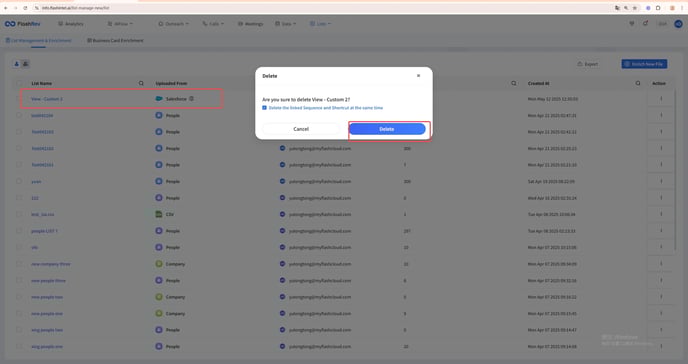Expand the Calls navigation dropdown
This screenshot has width=688, height=364.
(213, 24)
